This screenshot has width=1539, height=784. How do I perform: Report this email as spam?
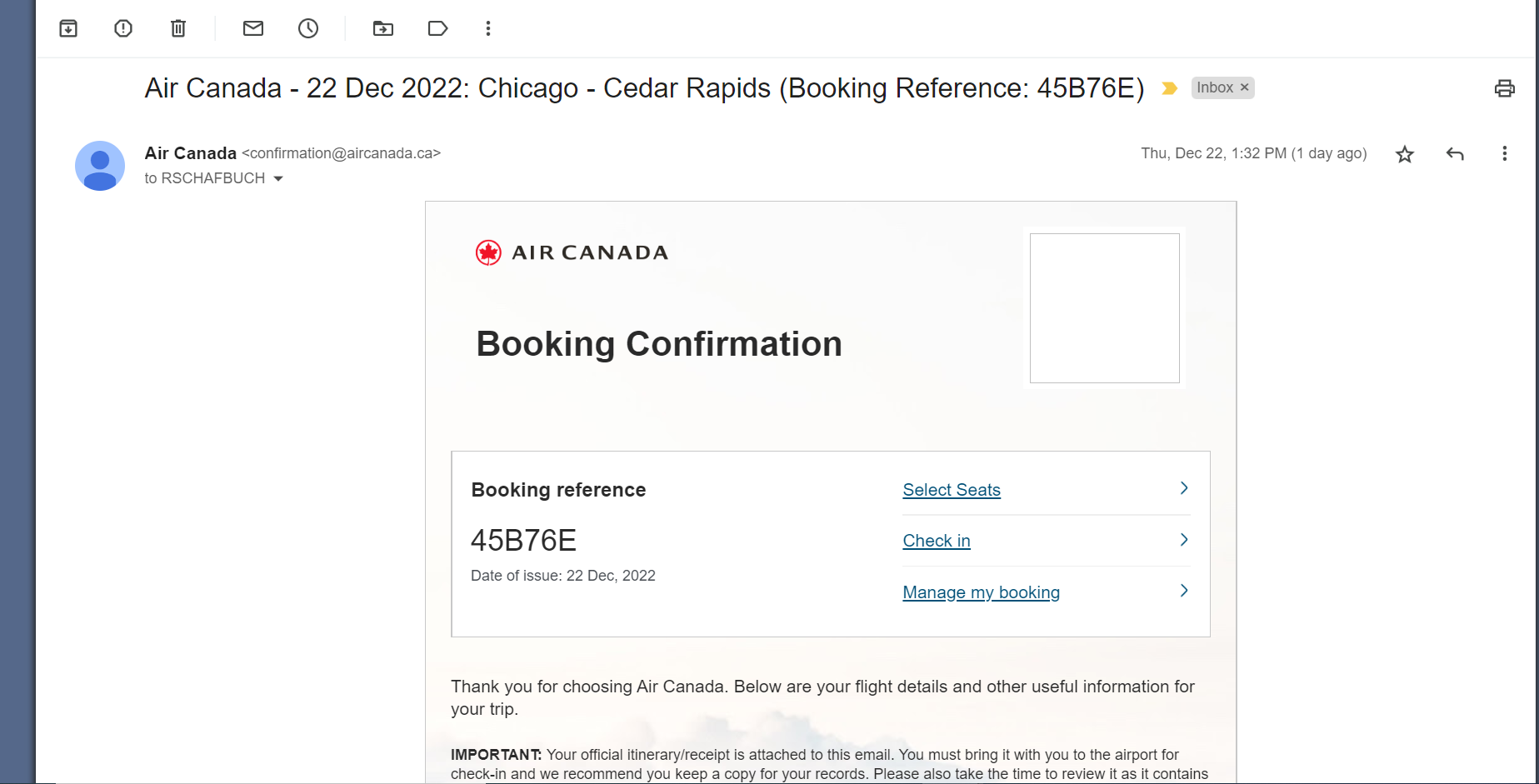pyautogui.click(x=123, y=28)
